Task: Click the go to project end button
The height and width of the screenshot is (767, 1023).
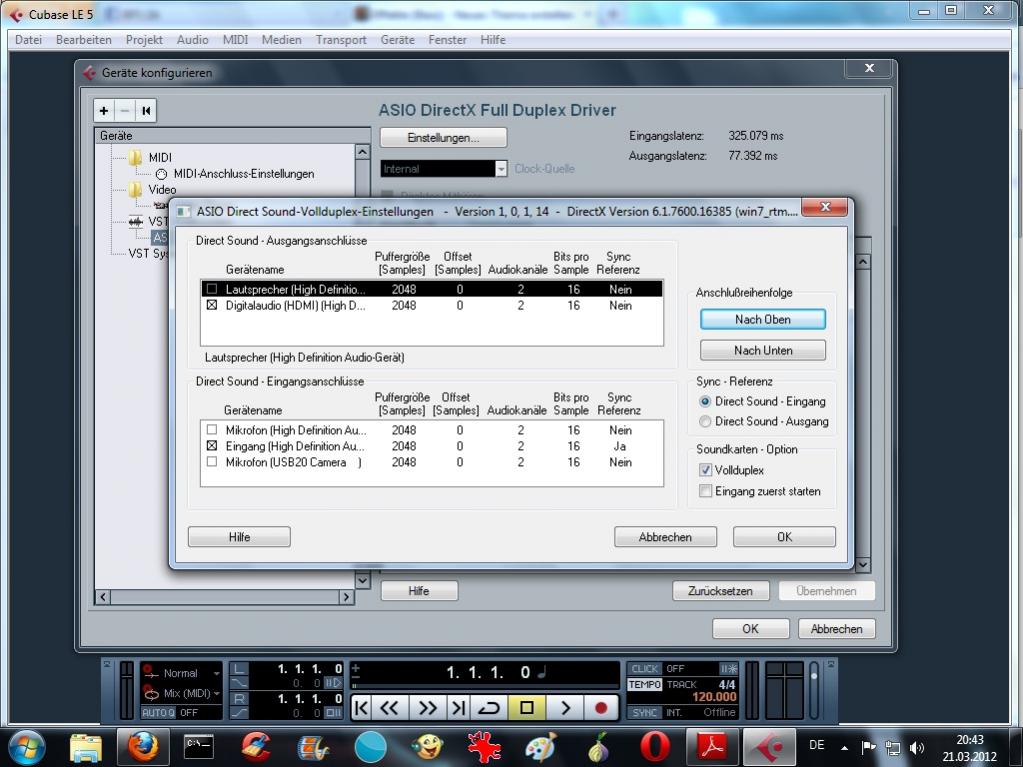Action: [x=458, y=708]
